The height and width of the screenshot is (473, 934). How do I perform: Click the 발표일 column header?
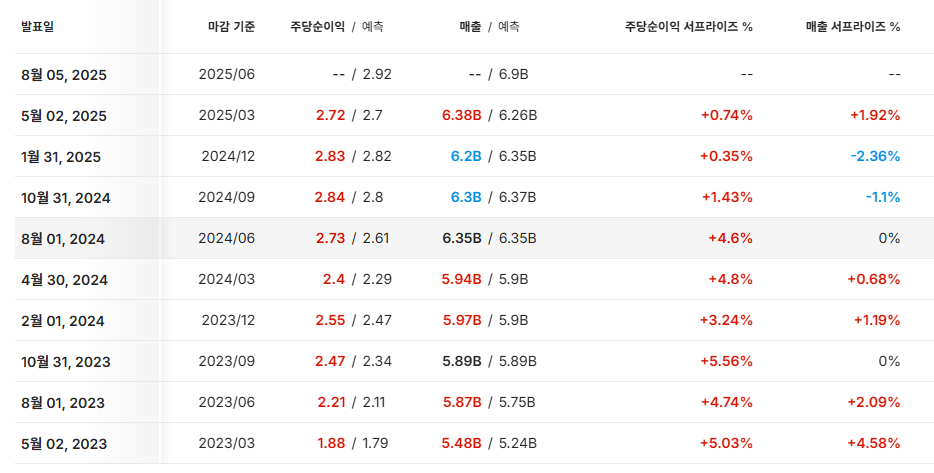[x=38, y=27]
